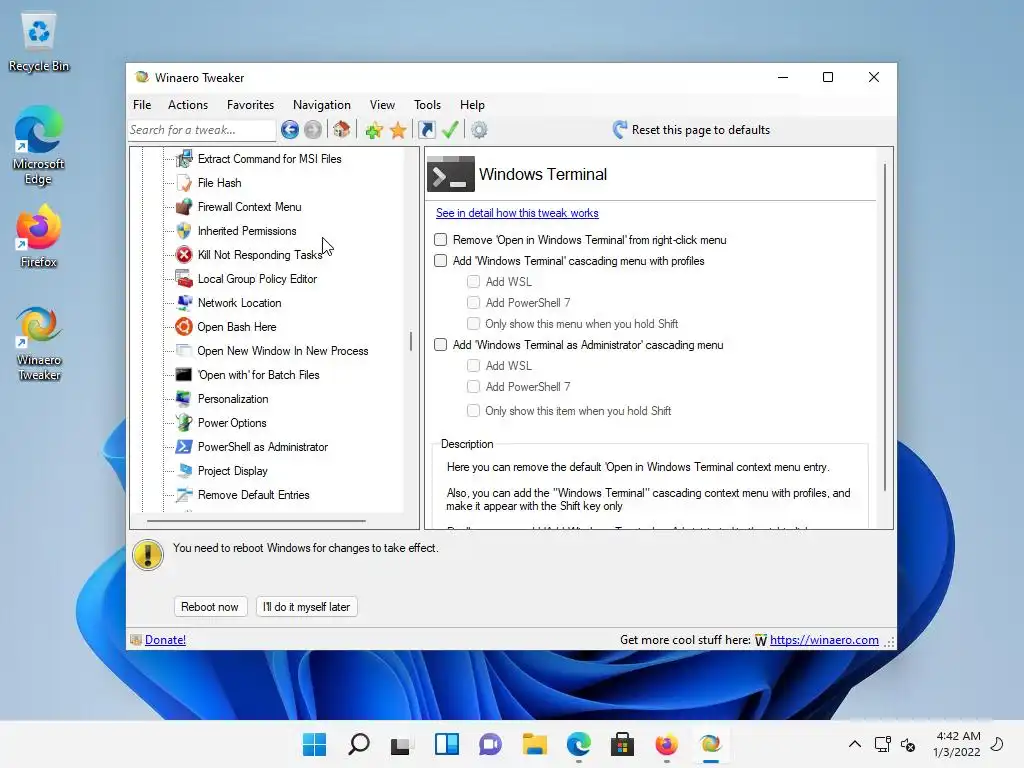Open the Favorites menu
The width and height of the screenshot is (1024, 768).
click(250, 105)
